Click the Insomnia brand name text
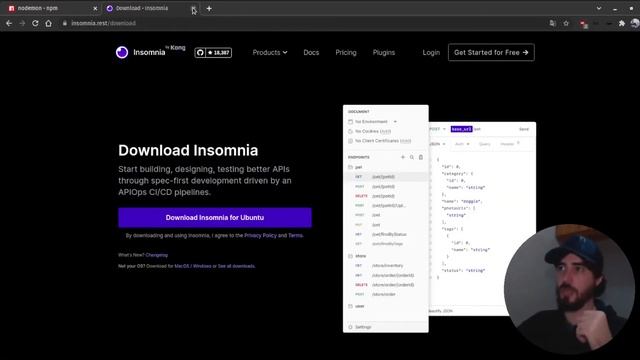The image size is (640, 360). click(x=149, y=53)
